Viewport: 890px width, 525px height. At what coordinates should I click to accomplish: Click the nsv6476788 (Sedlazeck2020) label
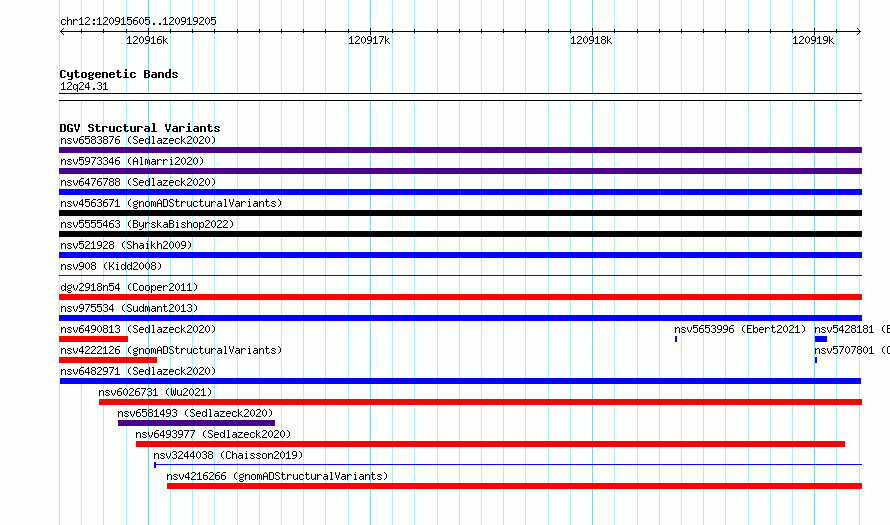pos(138,182)
